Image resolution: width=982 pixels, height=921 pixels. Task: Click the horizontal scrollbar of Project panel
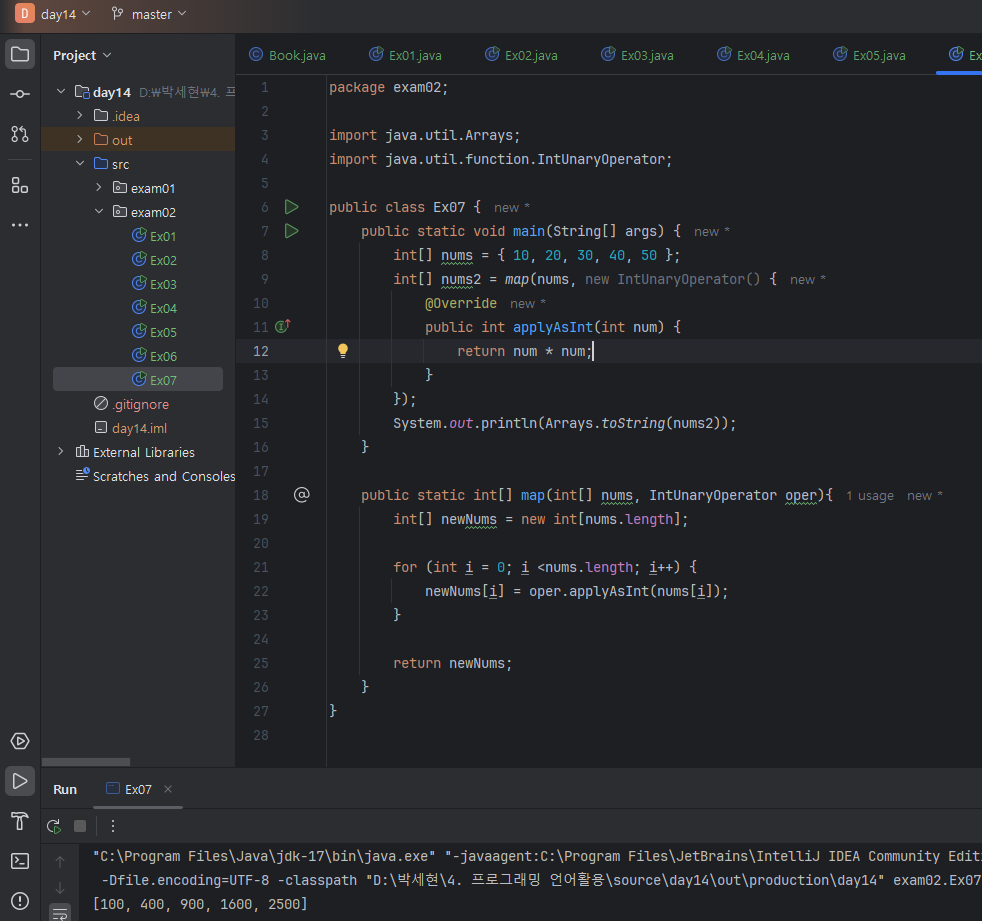[86, 762]
